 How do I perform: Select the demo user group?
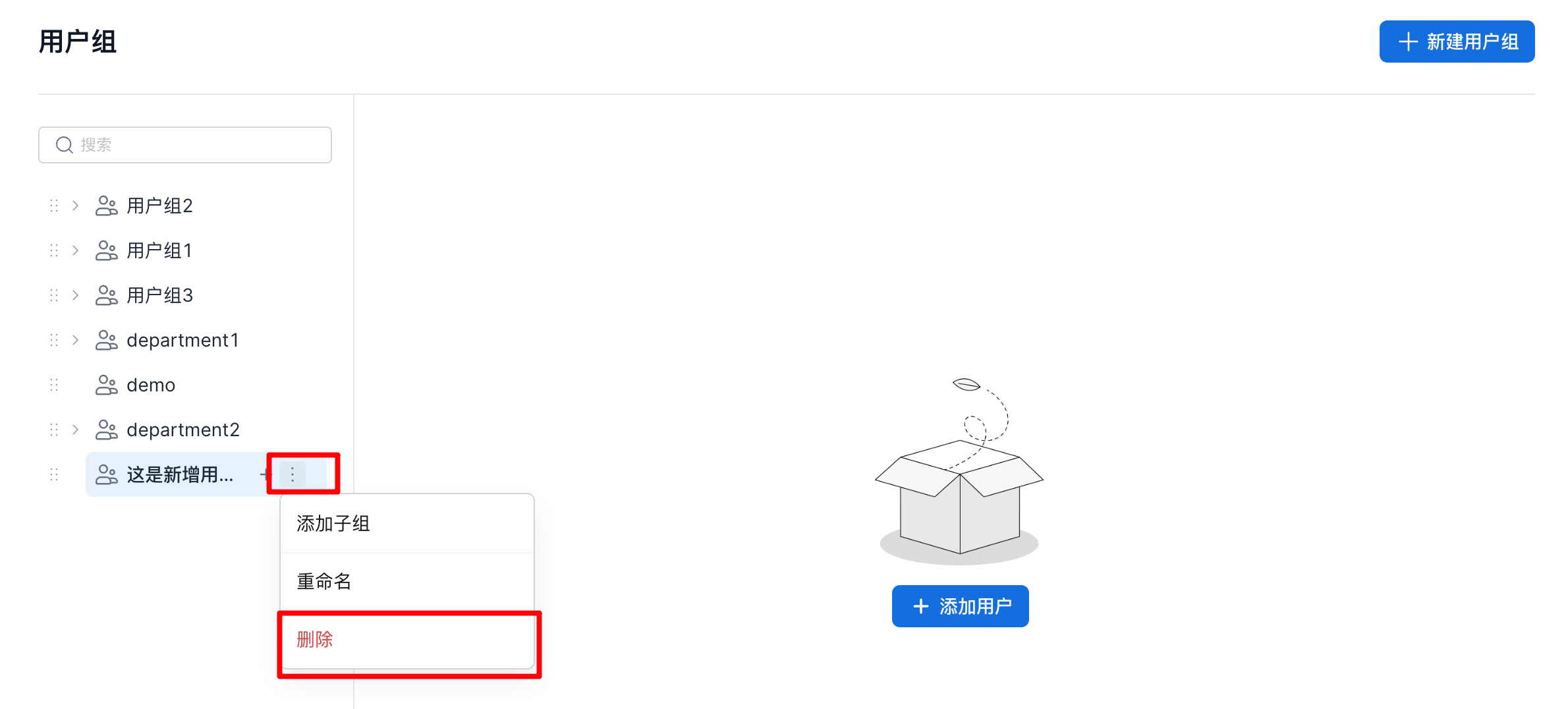[151, 385]
